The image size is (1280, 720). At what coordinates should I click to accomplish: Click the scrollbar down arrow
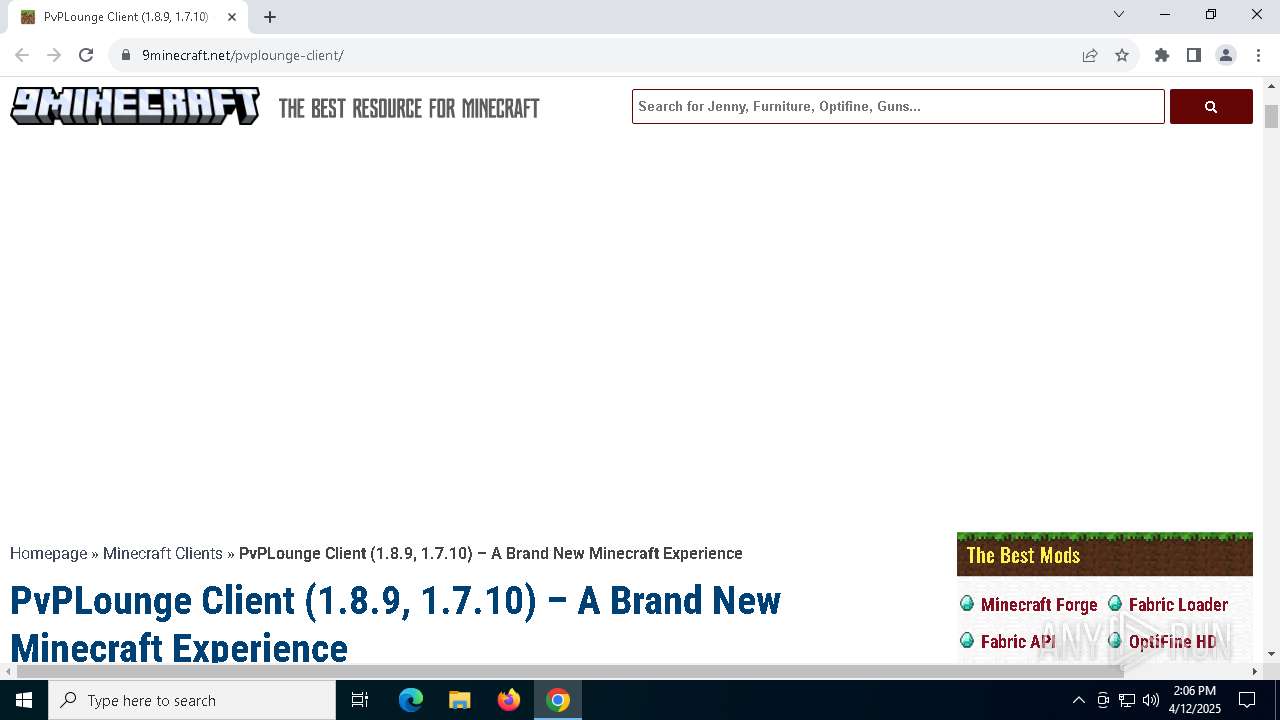pyautogui.click(x=1271, y=654)
